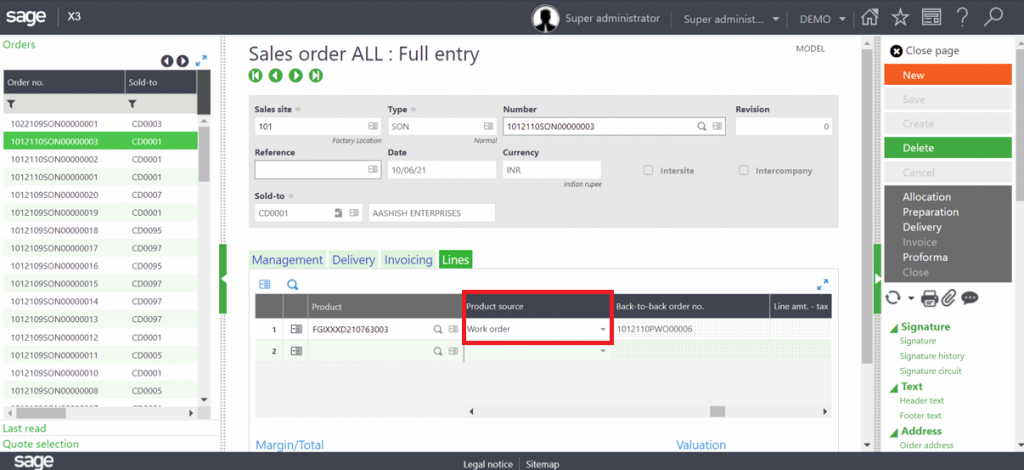Open the Super administrator role dropdown
1024x470 pixels.
click(x=731, y=18)
